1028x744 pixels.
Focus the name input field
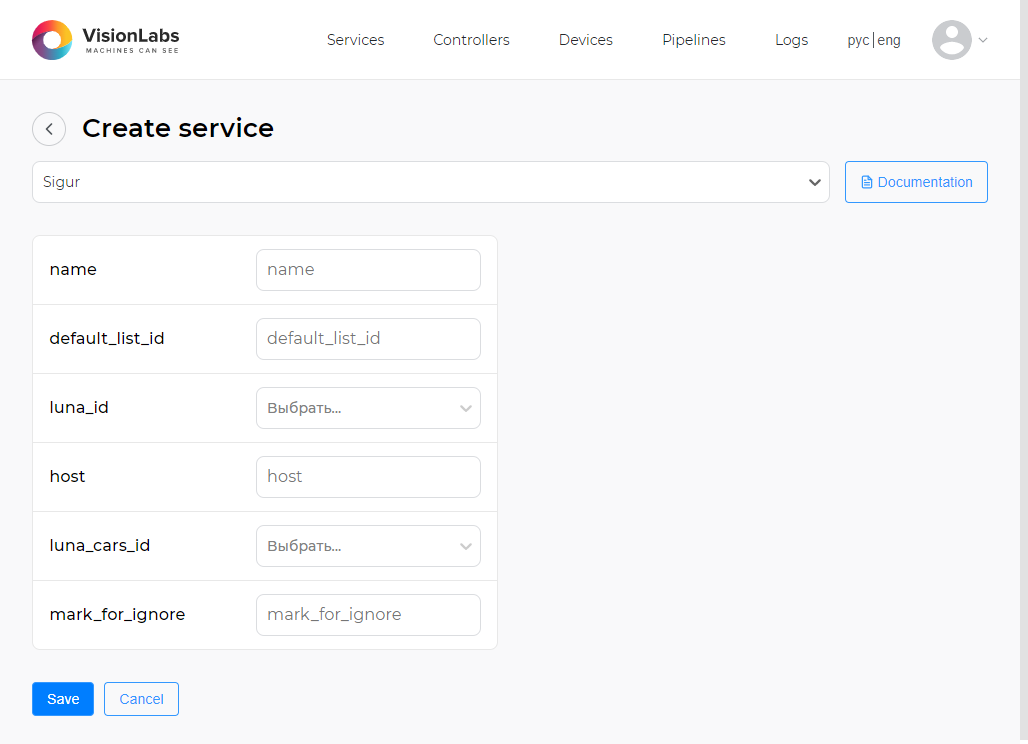click(368, 270)
